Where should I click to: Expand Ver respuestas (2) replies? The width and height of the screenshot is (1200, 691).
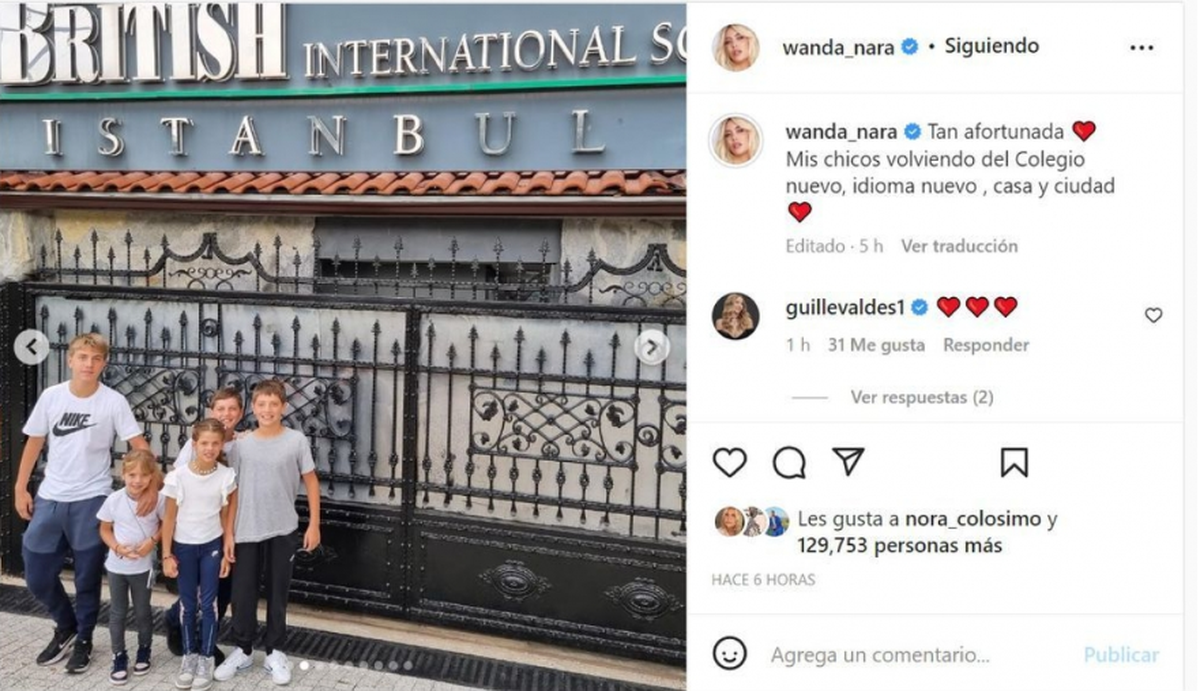[x=921, y=397]
